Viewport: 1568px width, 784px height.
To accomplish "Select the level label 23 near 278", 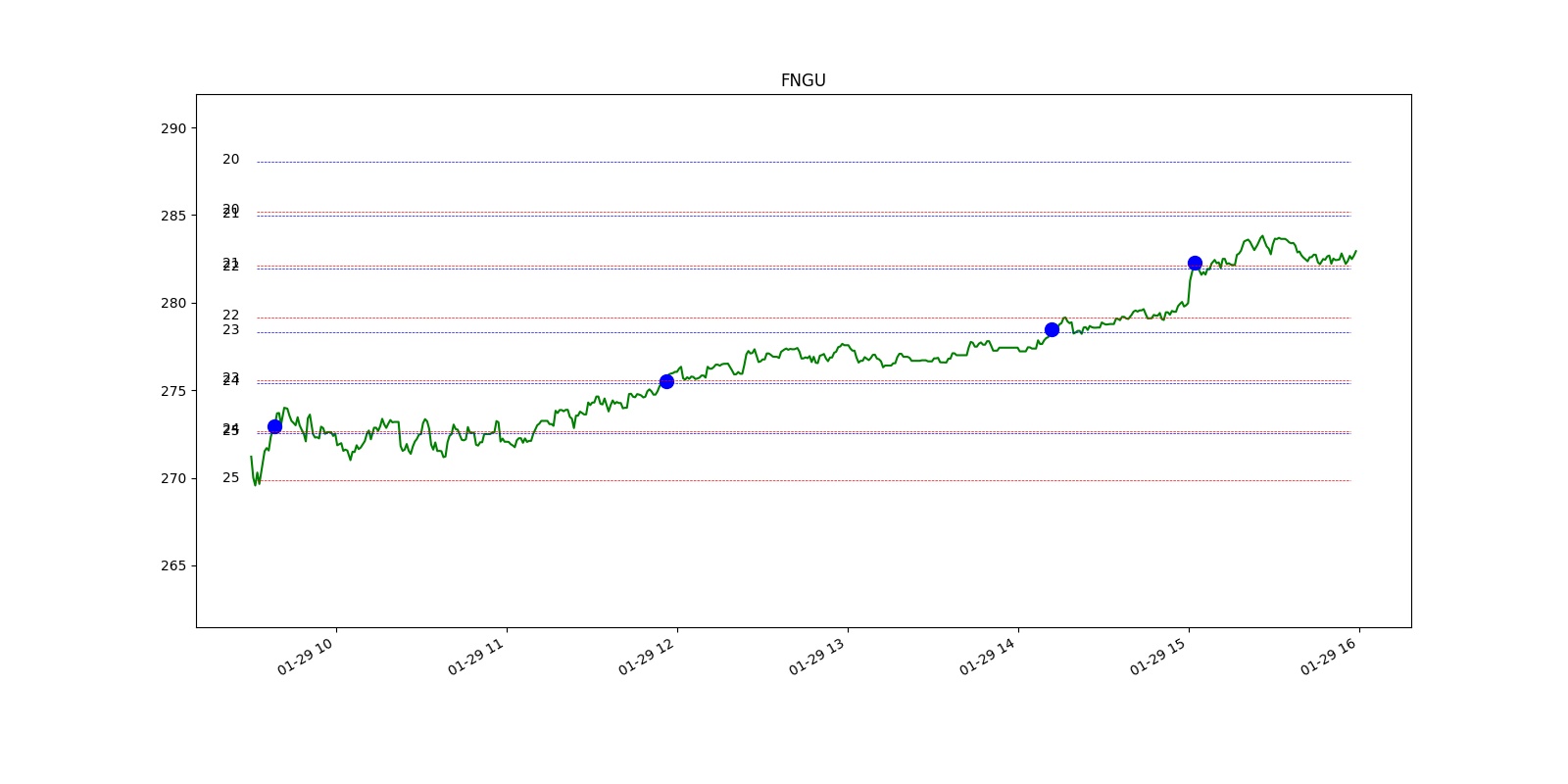I will tap(230, 329).
